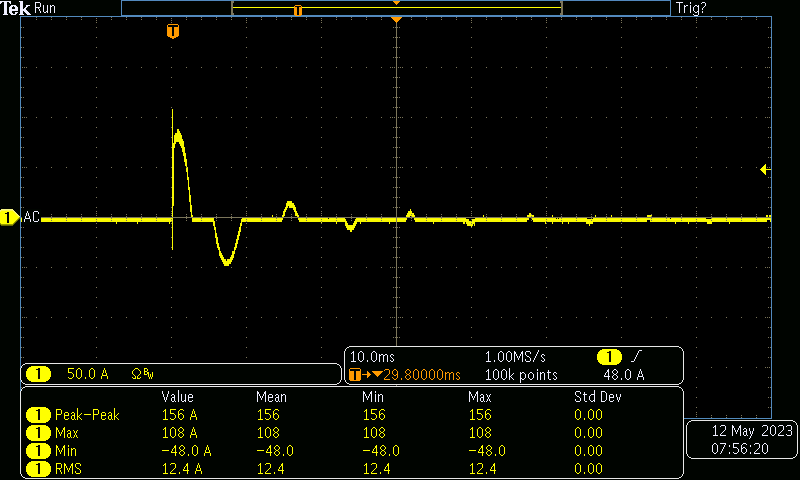Open the 10.0ms horizontal scale readout
Viewport: 800px width, 480px height.
(374, 357)
